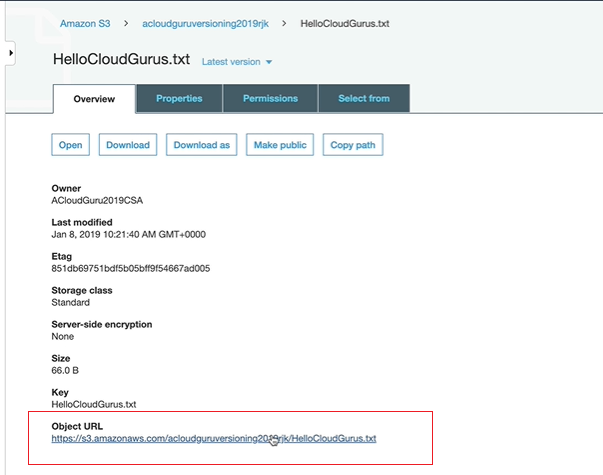
Task: Switch to the Permissions tab
Action: (270, 98)
